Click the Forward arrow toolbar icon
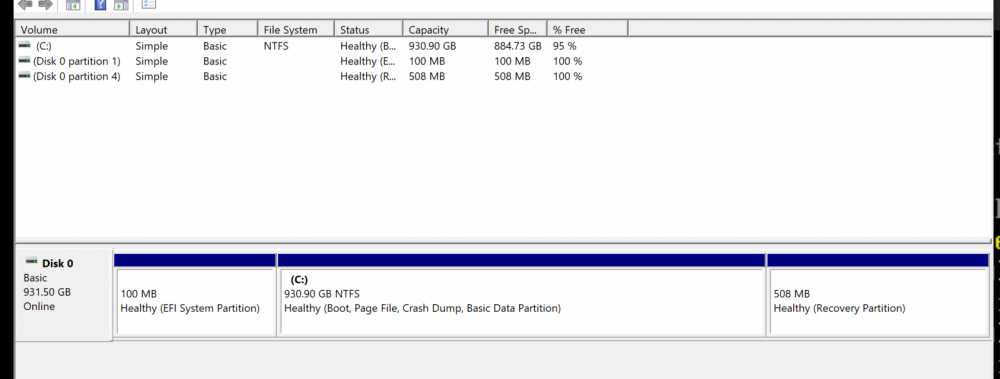Screen dimensions: 1000x379 coord(45,4)
